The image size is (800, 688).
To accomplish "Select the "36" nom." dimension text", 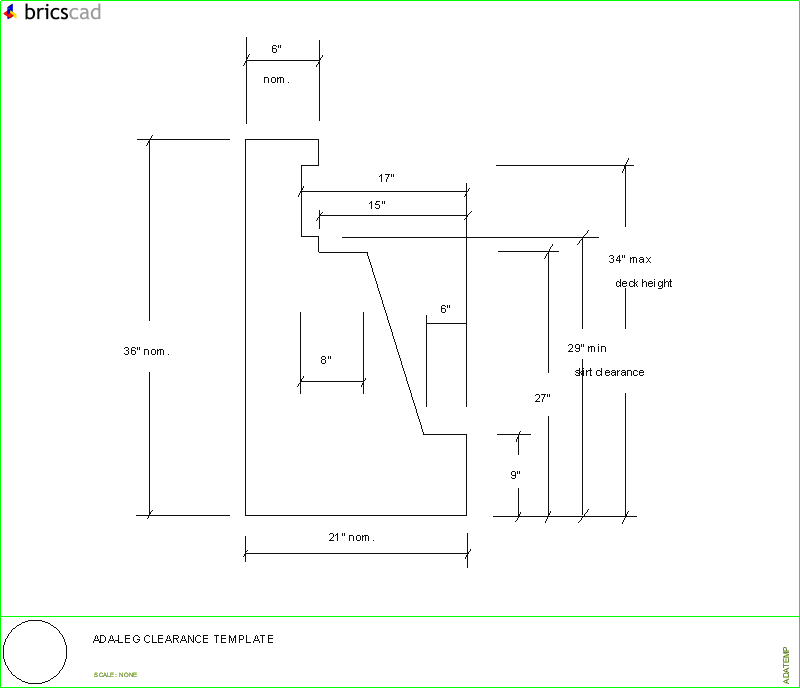I will tap(146, 351).
